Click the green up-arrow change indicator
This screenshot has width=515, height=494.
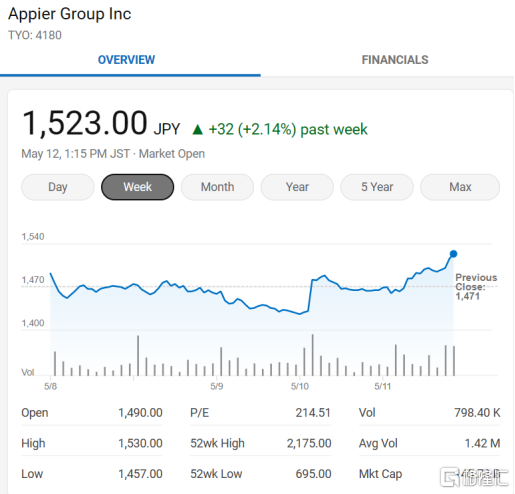pos(198,129)
